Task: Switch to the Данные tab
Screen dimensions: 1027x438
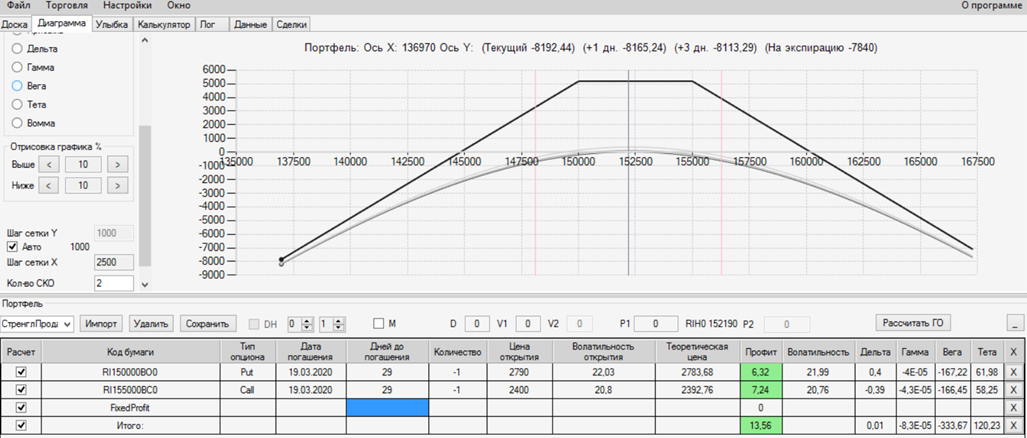Action: [250, 24]
